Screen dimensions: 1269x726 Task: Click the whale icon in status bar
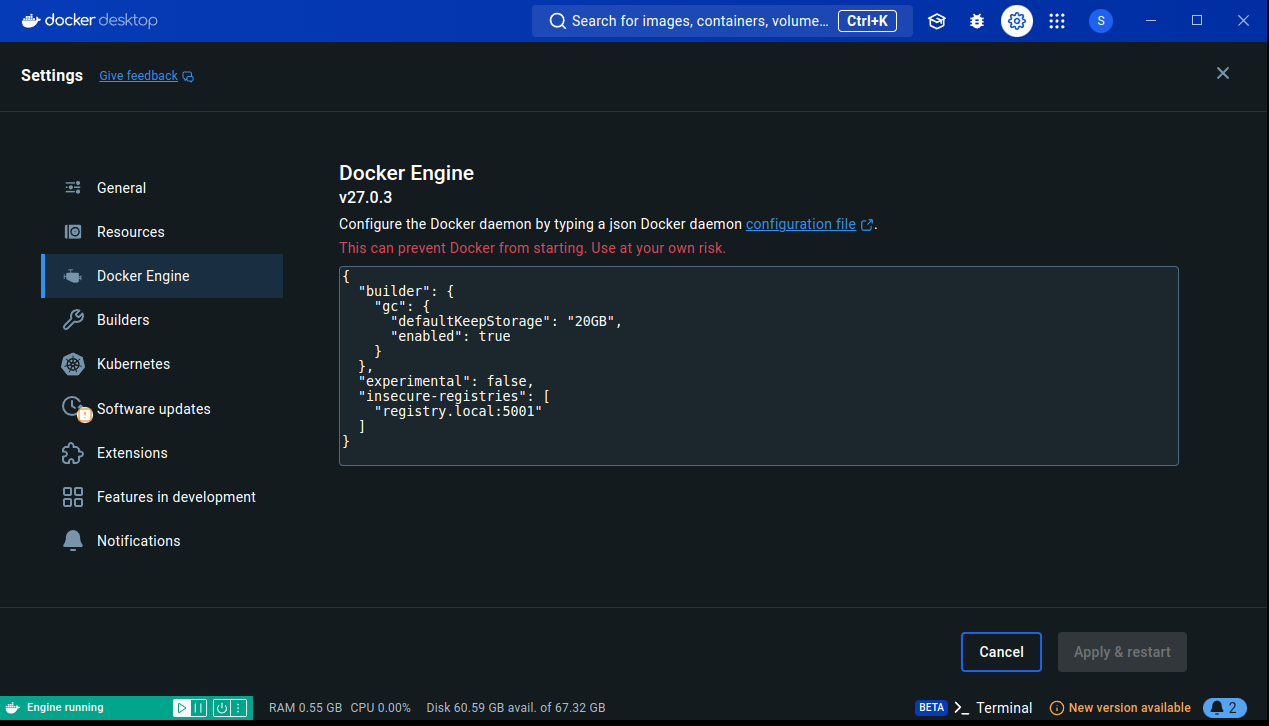[x=13, y=708]
